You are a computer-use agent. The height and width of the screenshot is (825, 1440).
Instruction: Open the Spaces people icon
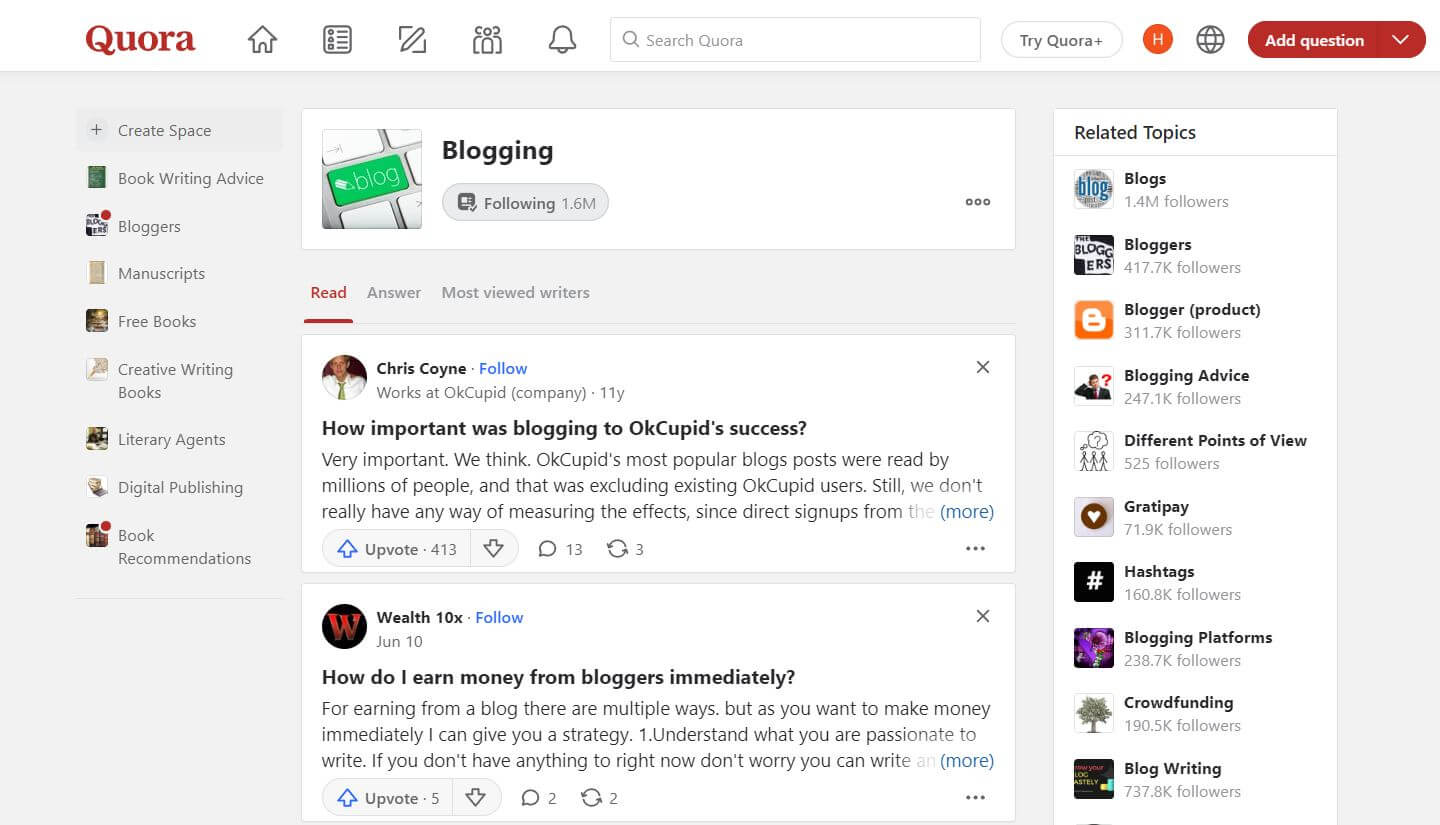click(487, 40)
